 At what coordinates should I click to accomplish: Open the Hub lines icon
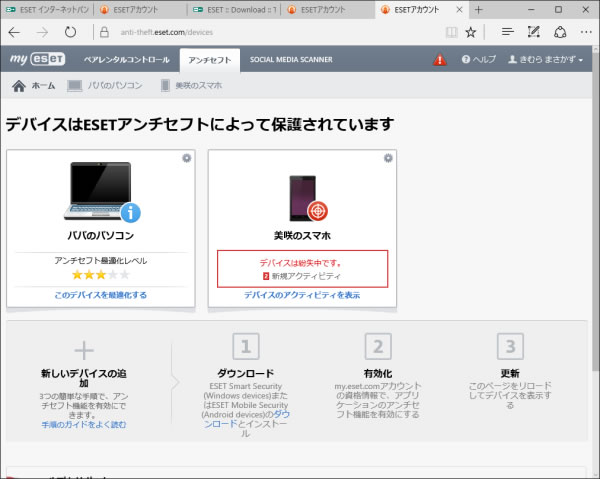(507, 32)
